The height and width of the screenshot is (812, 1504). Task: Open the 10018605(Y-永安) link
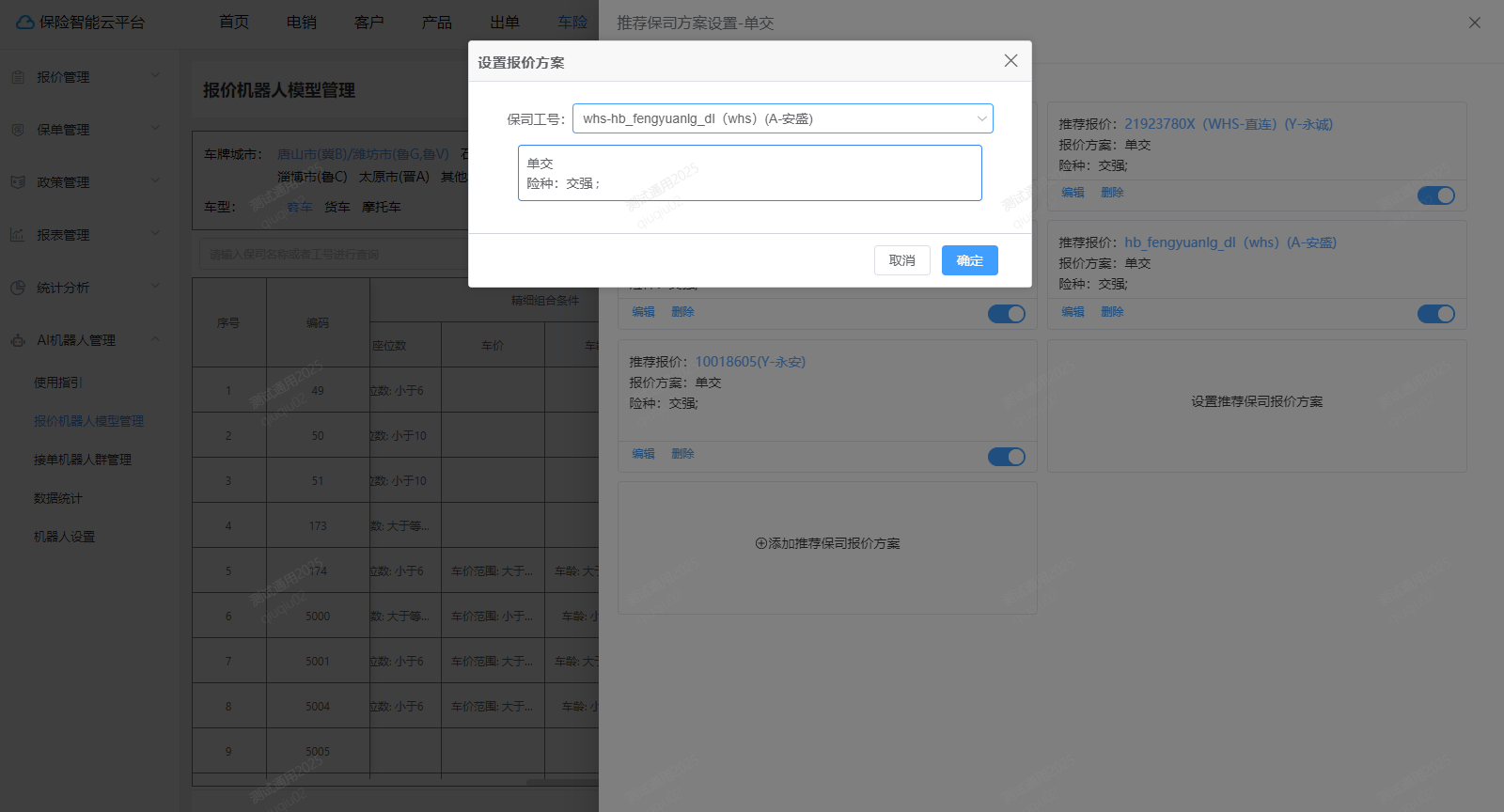[750, 362]
